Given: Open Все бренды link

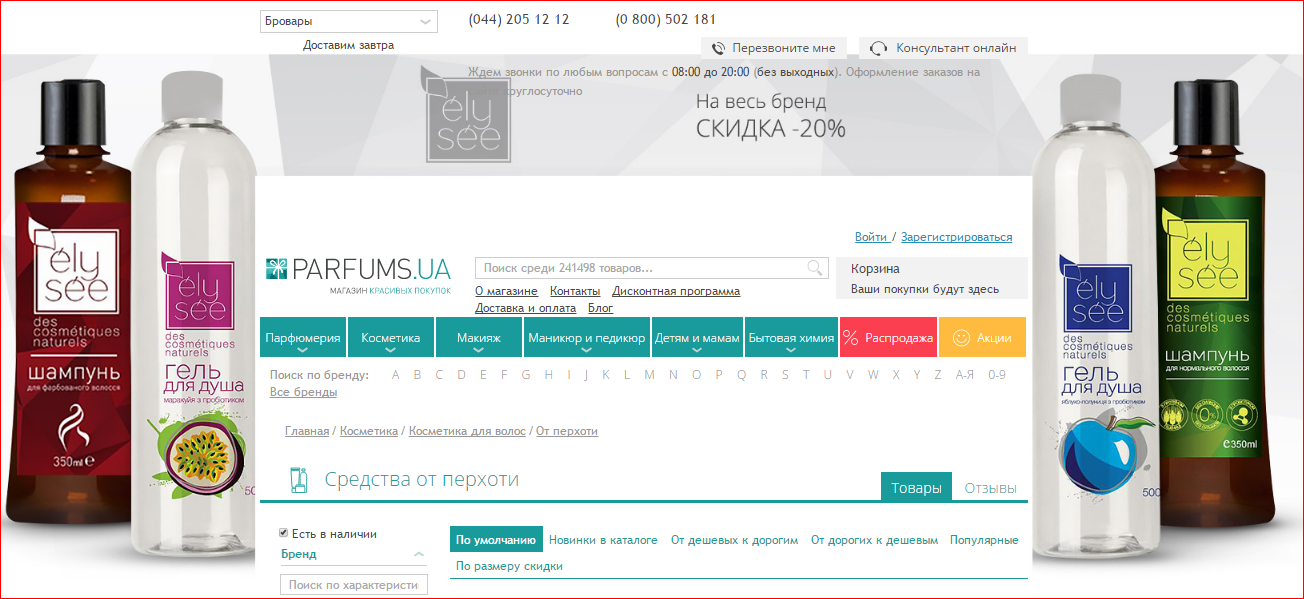Looking at the screenshot, I should click(x=303, y=392).
